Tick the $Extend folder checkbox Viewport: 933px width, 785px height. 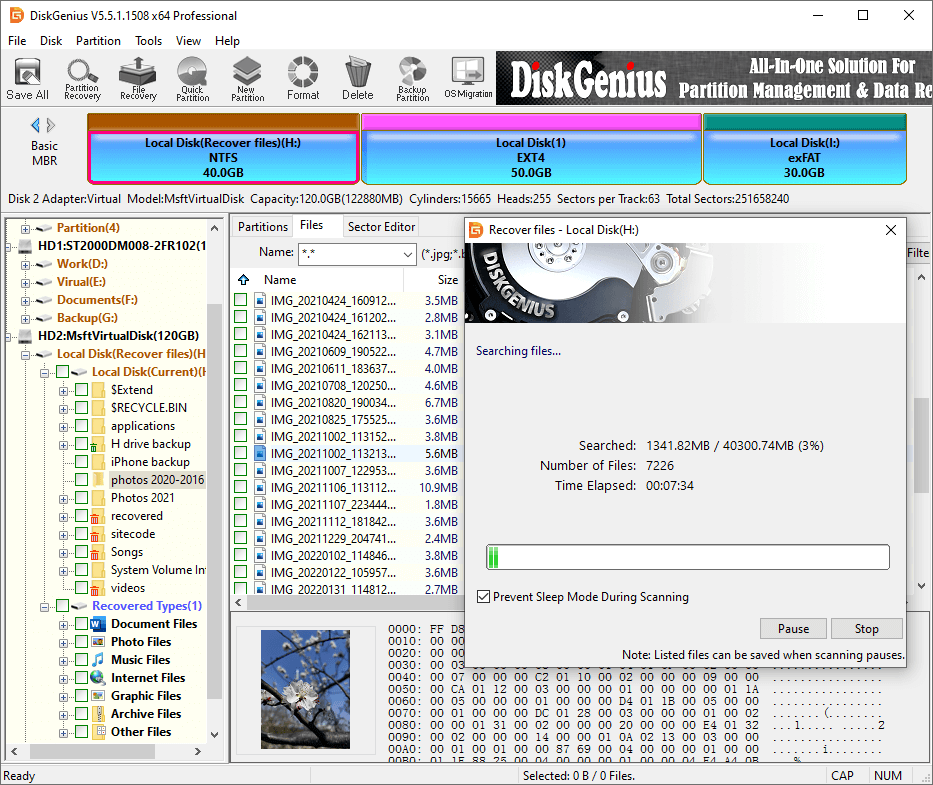[82, 390]
